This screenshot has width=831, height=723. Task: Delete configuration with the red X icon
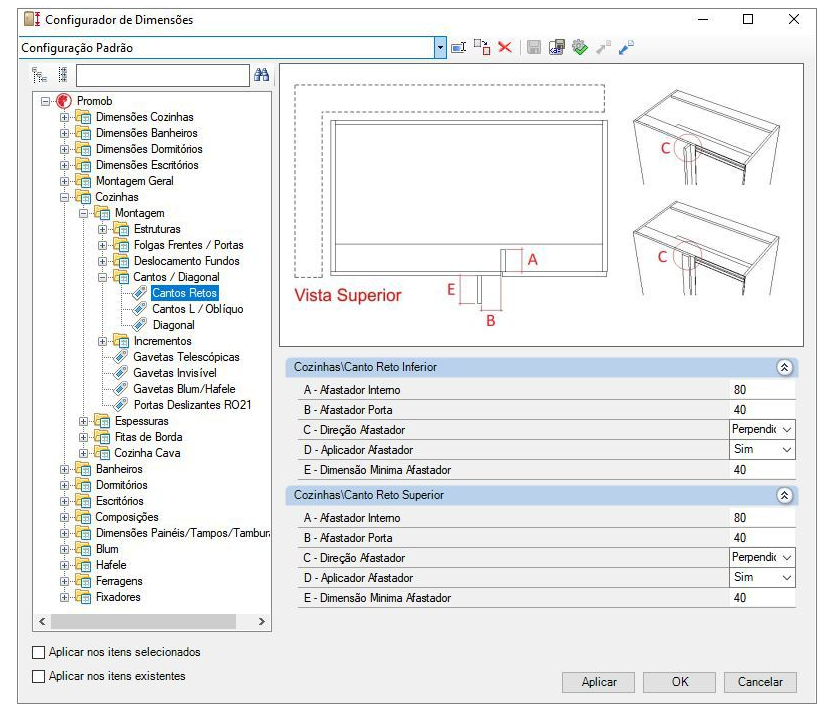(x=505, y=48)
